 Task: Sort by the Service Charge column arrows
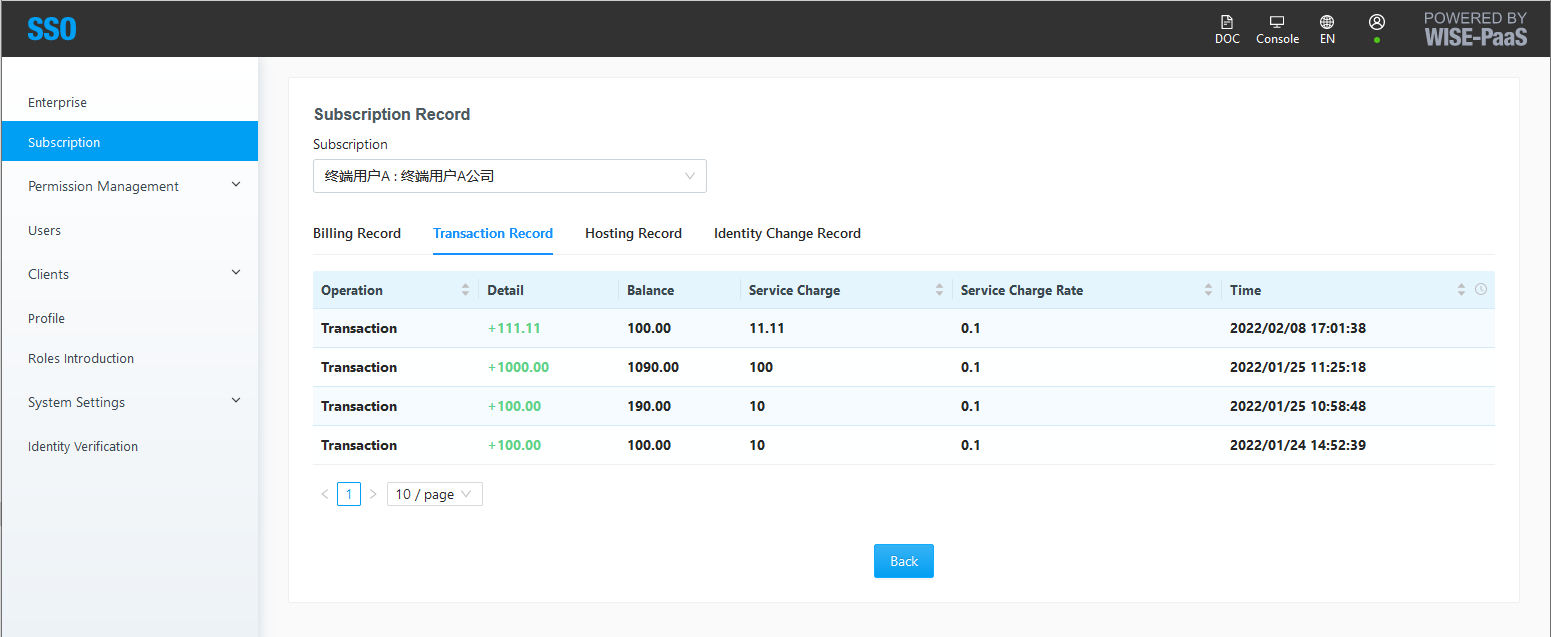pyautogui.click(x=939, y=290)
